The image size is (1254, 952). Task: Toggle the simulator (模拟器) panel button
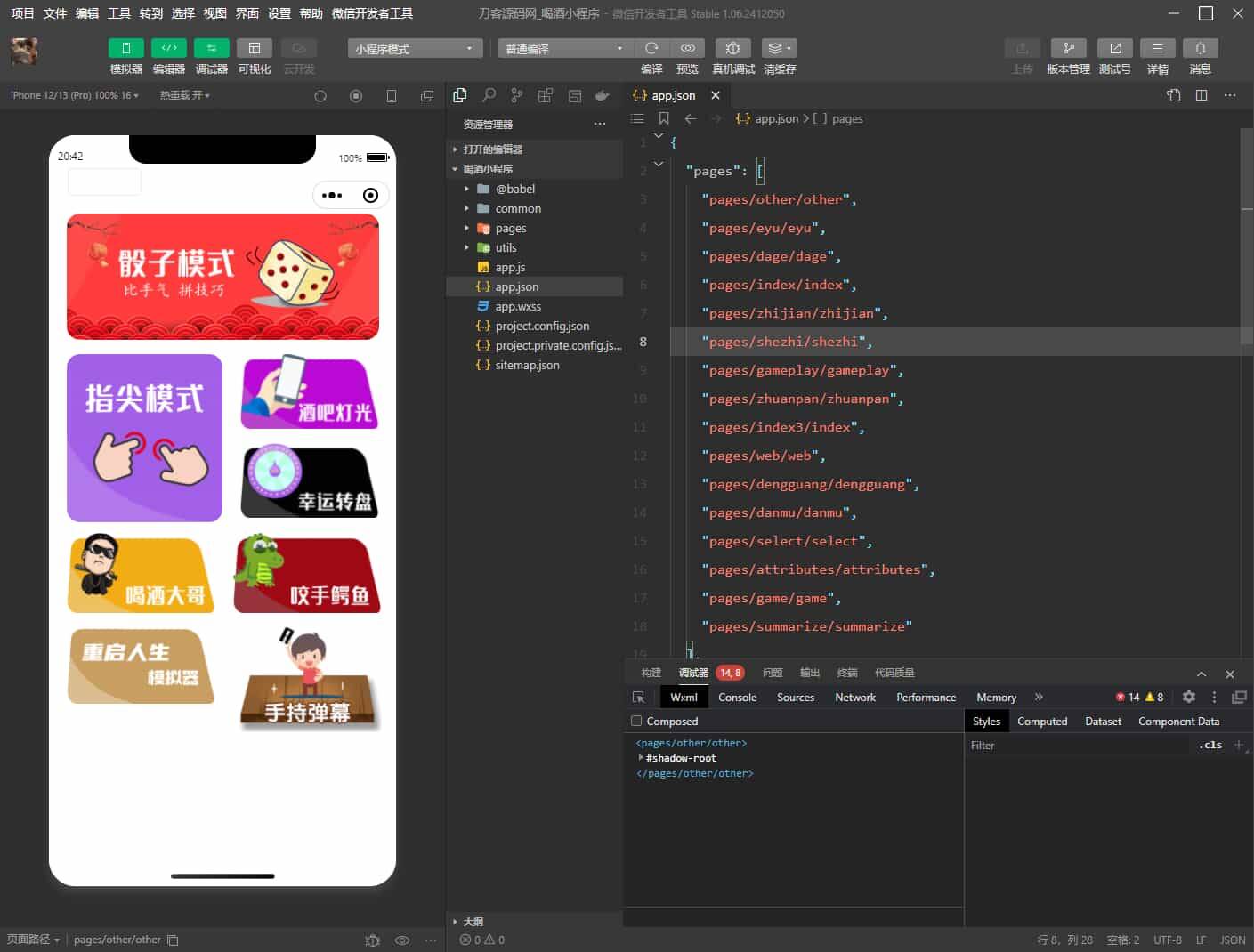(126, 48)
